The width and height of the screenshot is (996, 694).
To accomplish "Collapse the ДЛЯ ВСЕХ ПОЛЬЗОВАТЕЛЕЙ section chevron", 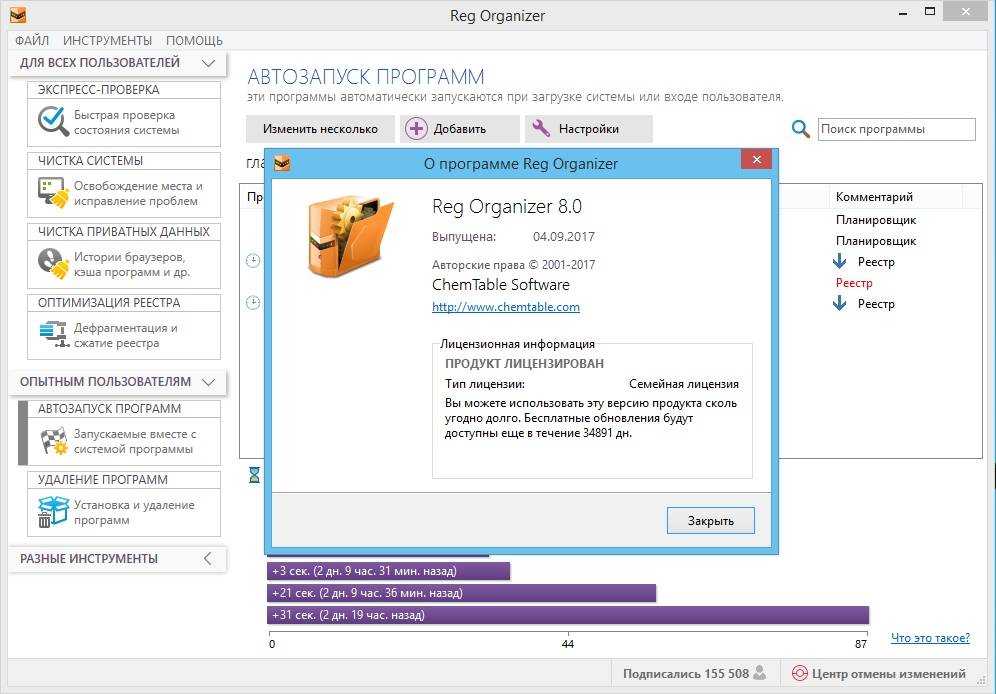I will 208,63.
